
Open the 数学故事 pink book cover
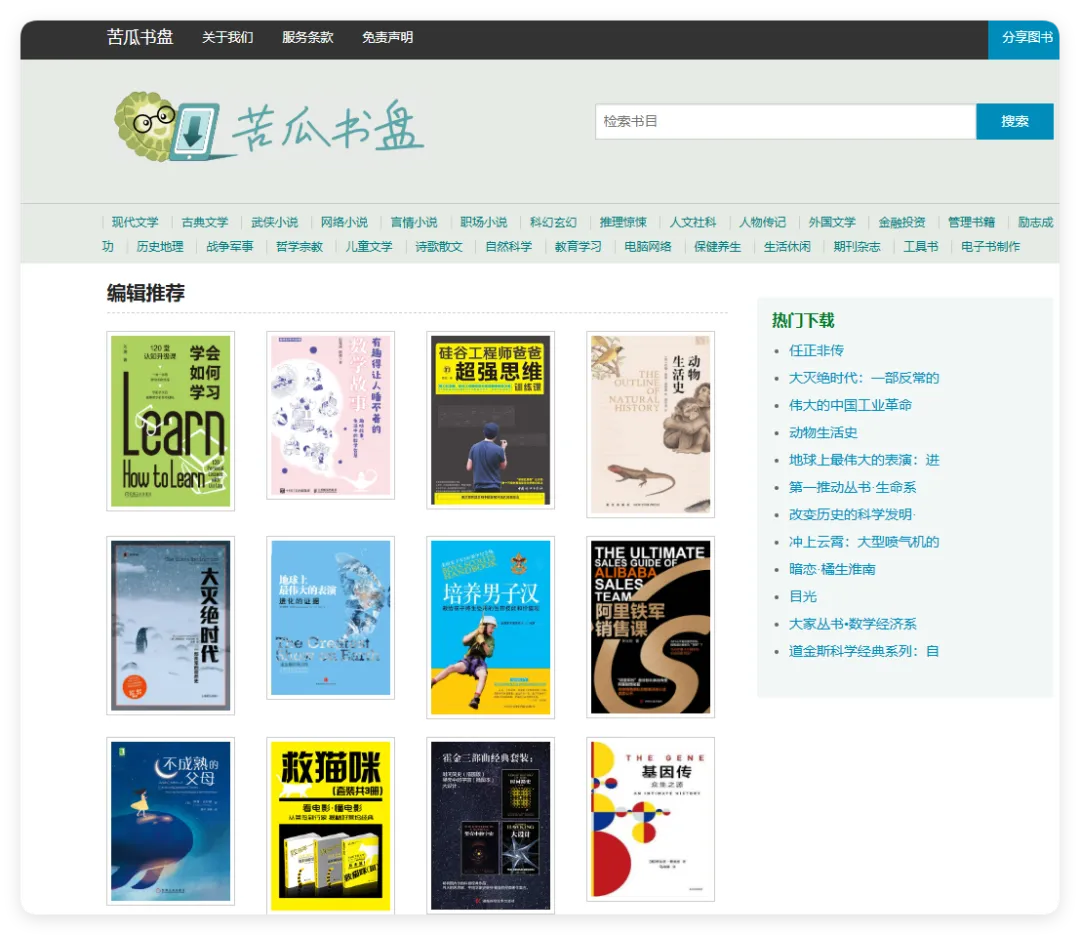click(x=331, y=415)
